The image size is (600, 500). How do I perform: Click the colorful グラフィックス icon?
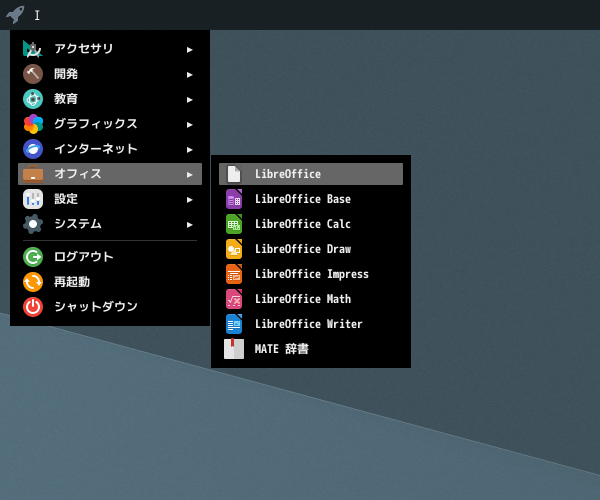33,124
